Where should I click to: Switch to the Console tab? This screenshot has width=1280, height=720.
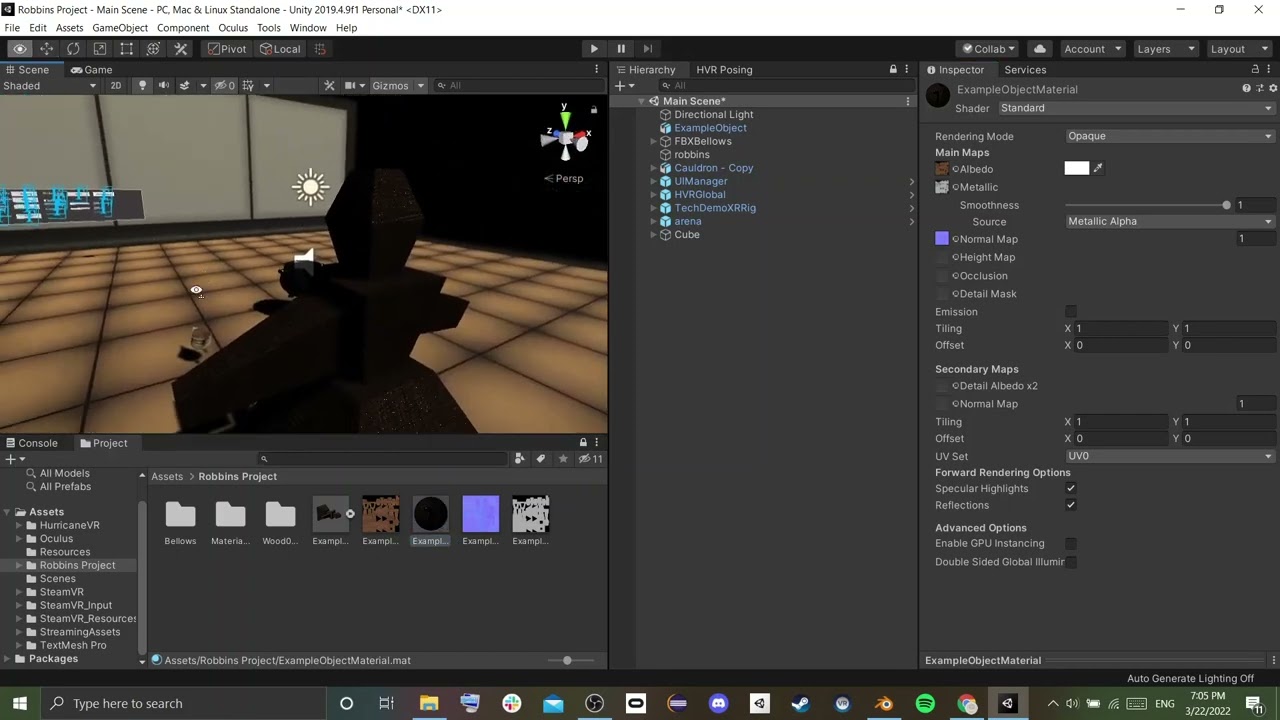coord(30,443)
